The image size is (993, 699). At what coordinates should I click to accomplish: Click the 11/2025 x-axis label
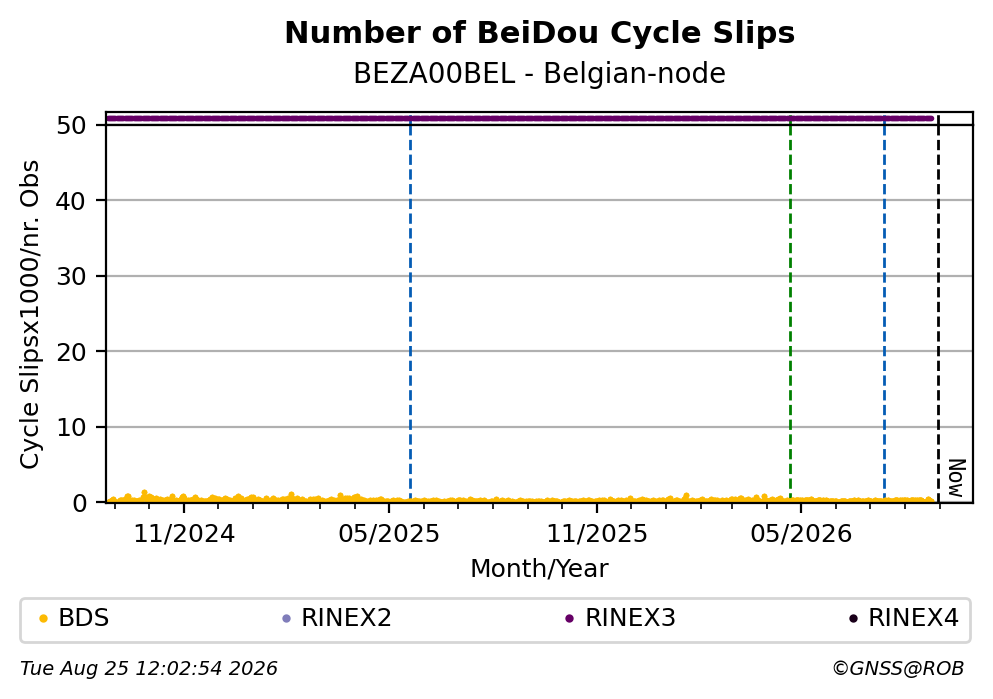point(597,534)
